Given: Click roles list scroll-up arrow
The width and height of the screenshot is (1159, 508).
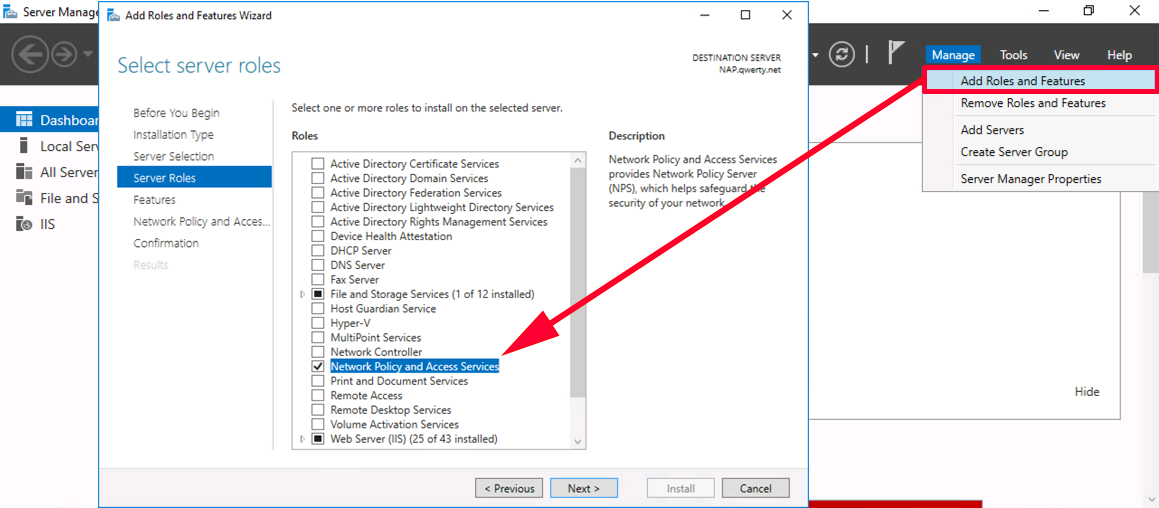Looking at the screenshot, I should (578, 160).
